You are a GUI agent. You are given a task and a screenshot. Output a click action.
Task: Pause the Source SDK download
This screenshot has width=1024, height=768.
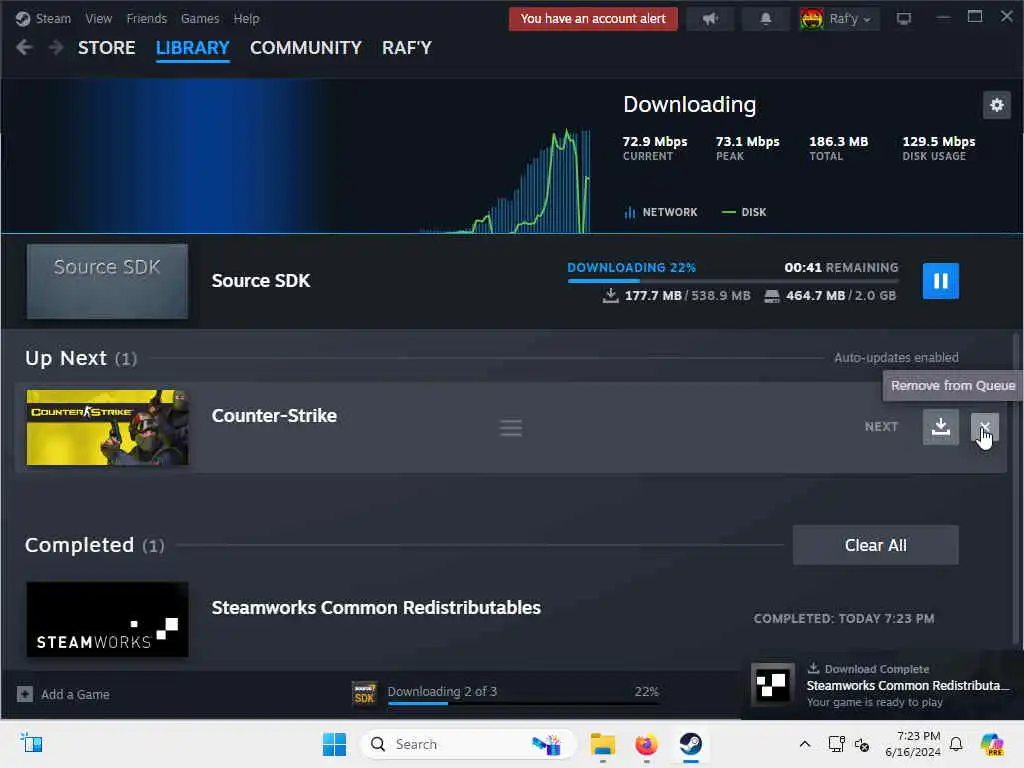(940, 281)
